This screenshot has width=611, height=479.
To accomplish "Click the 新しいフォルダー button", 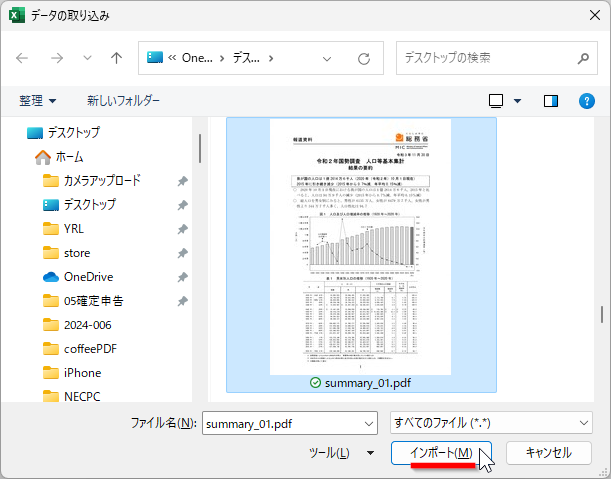I will click(123, 101).
